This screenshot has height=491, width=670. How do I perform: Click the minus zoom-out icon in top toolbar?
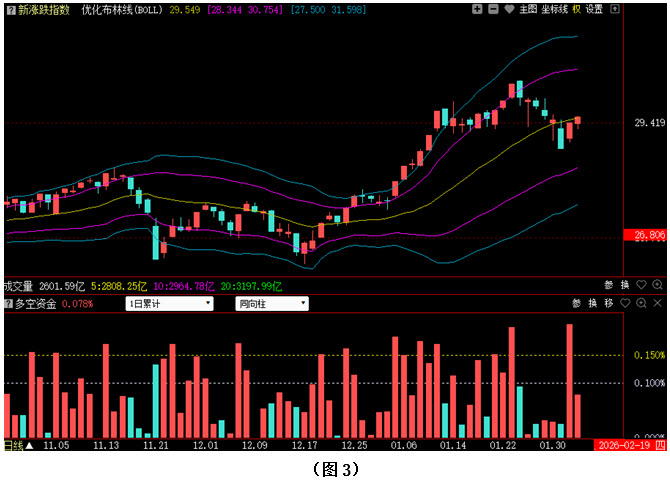492,9
